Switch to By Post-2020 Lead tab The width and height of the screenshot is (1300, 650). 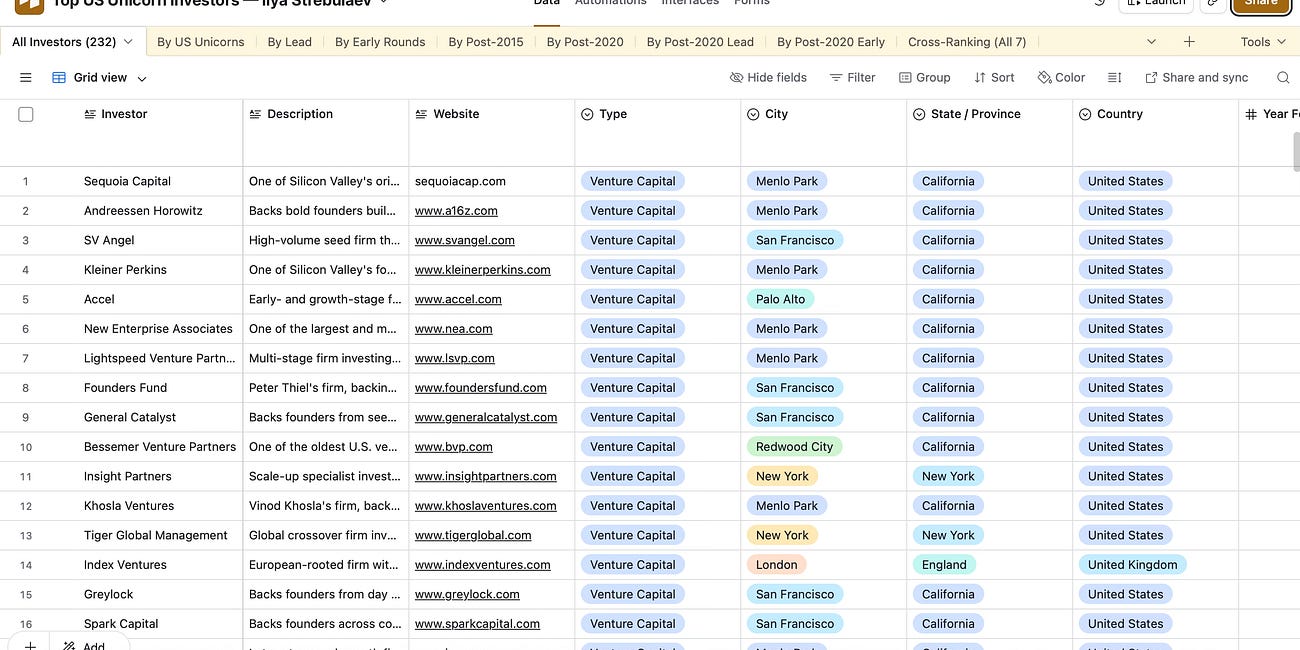tap(700, 42)
